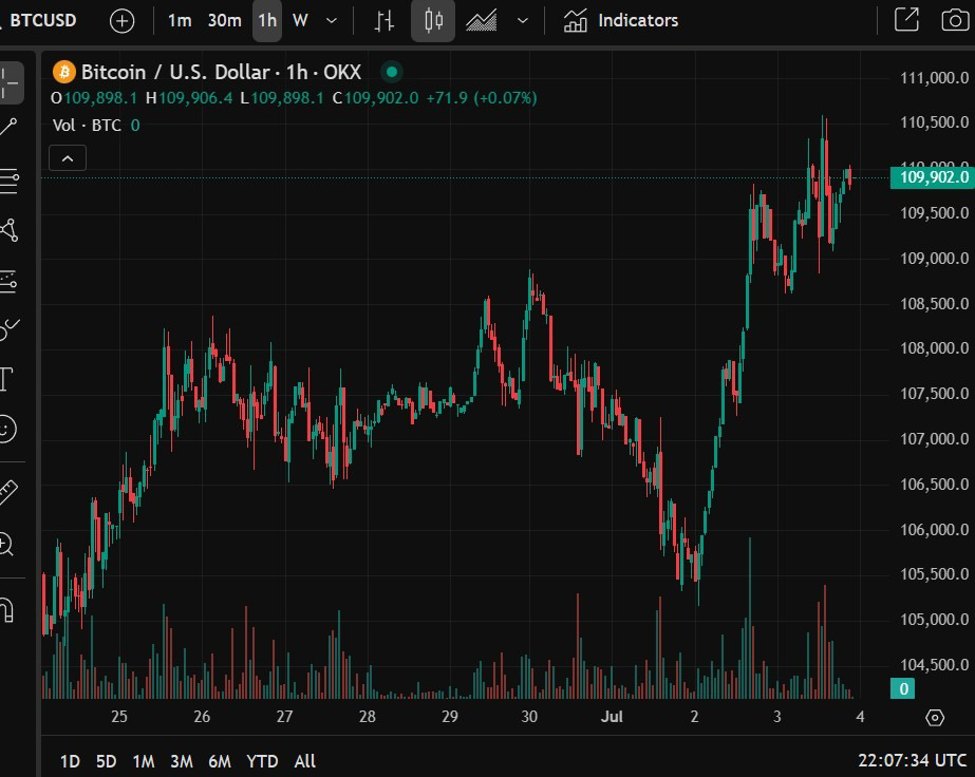Screen dimensions: 975x777
Task: Click the 105,000.0 price axis label
Action: (x=934, y=620)
